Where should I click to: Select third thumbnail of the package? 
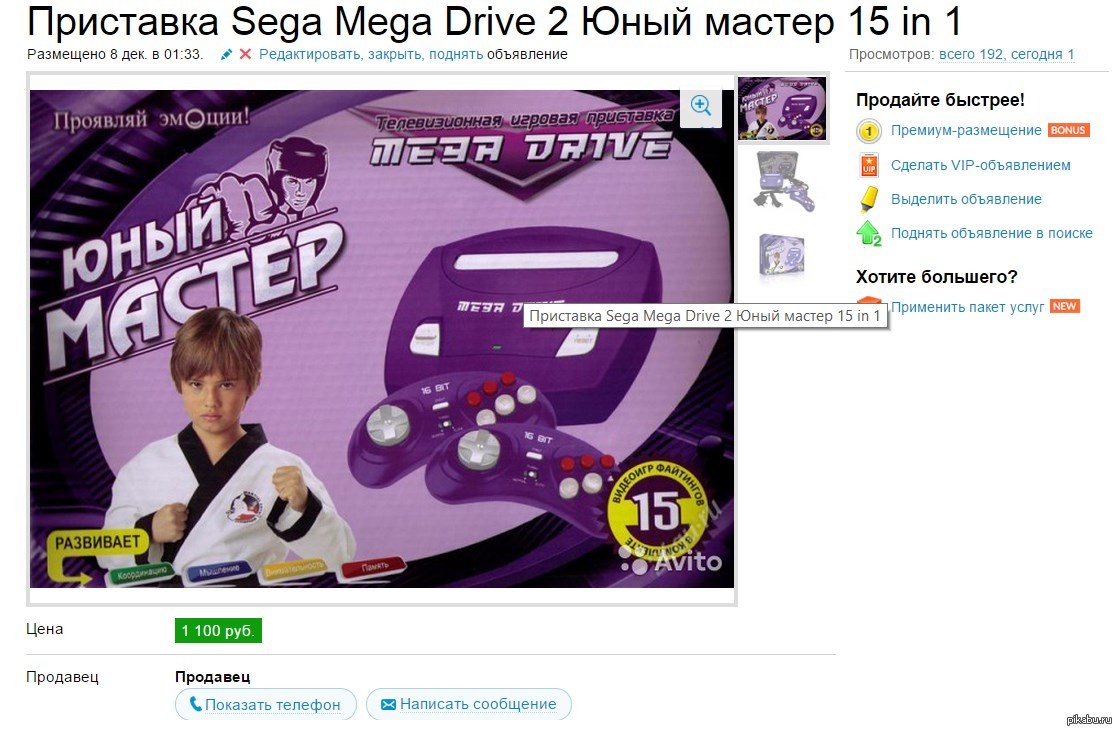click(x=781, y=254)
